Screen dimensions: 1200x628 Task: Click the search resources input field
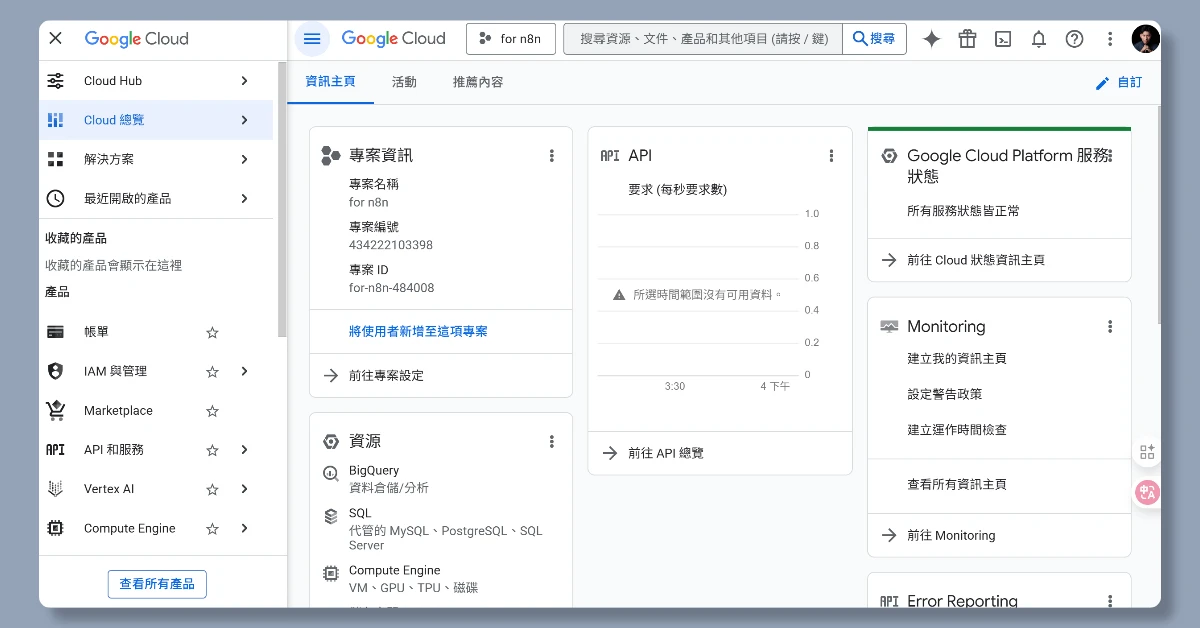703,39
